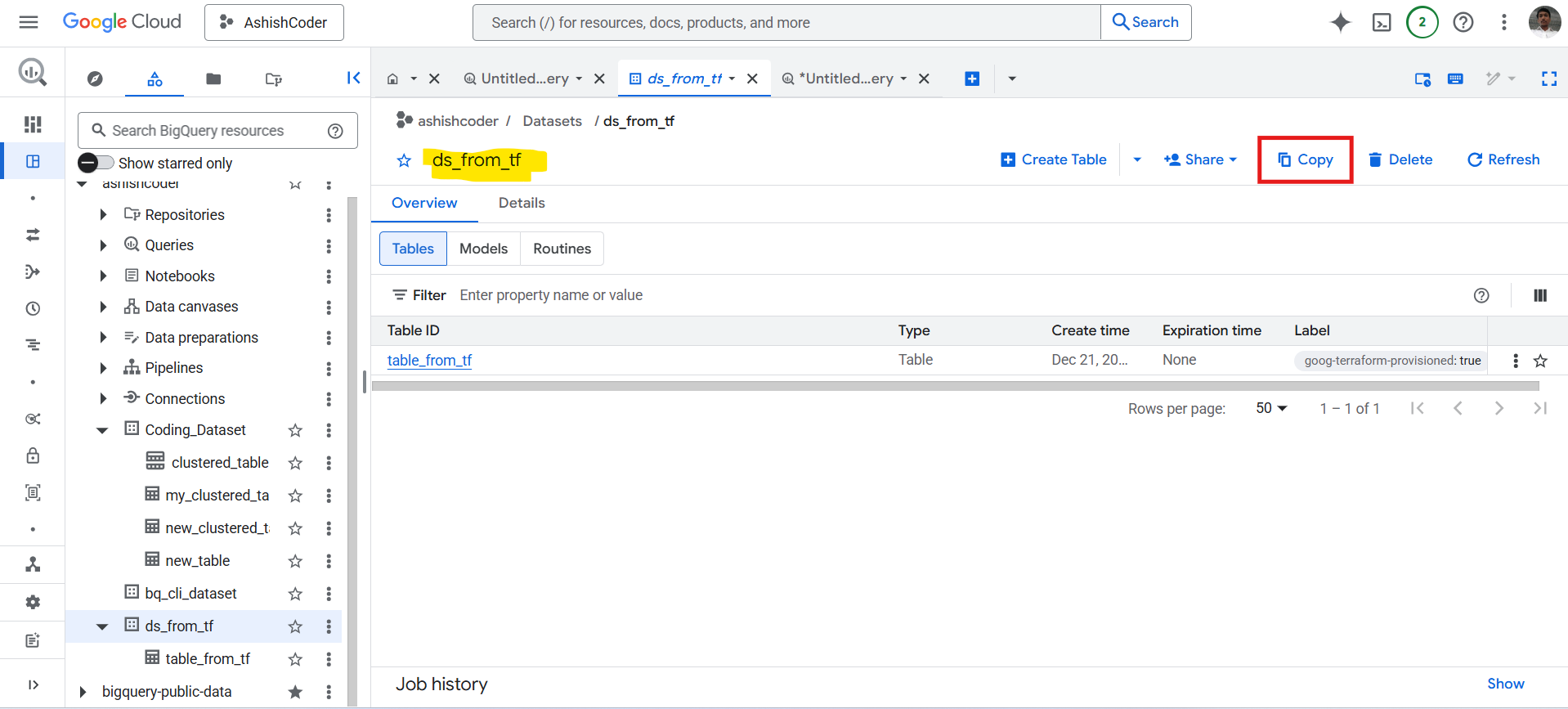The height and width of the screenshot is (709, 1568).
Task: Open Create Table dropdown arrow
Action: click(x=1136, y=159)
